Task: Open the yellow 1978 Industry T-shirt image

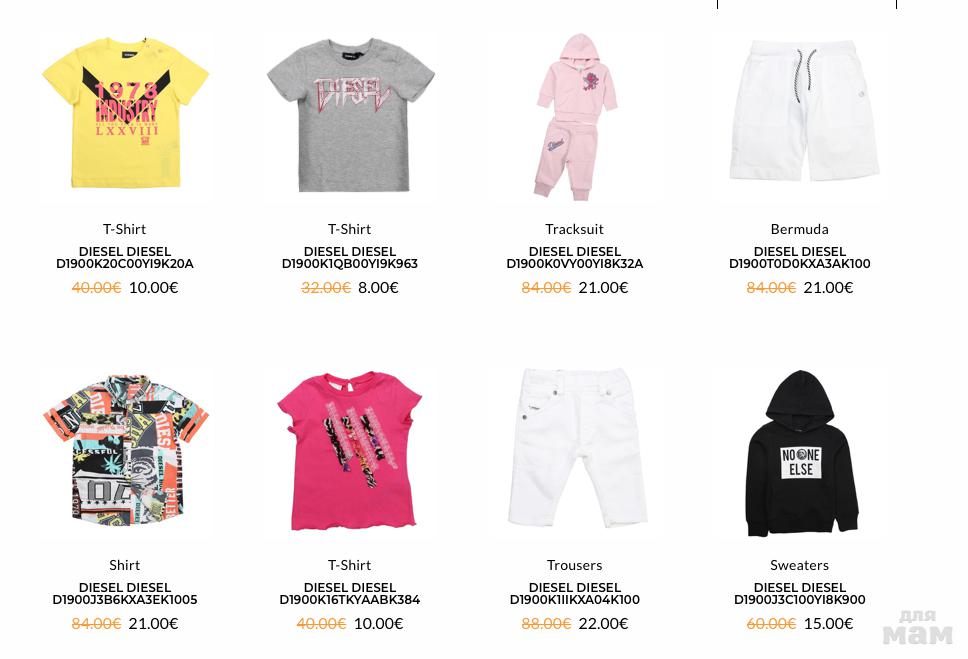Action: point(125,115)
